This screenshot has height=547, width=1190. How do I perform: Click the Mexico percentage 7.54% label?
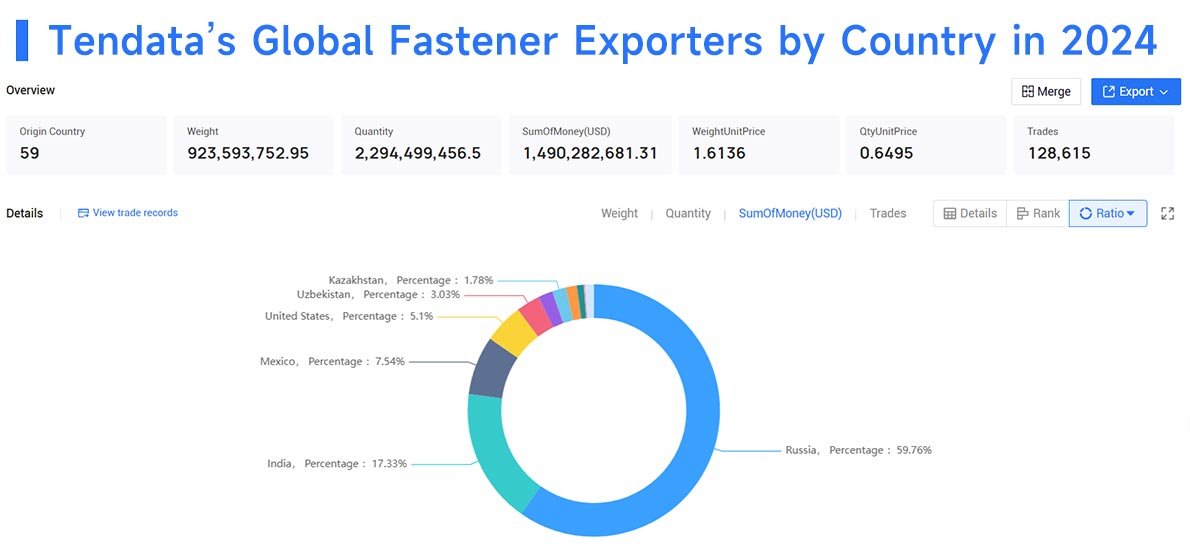(x=332, y=362)
